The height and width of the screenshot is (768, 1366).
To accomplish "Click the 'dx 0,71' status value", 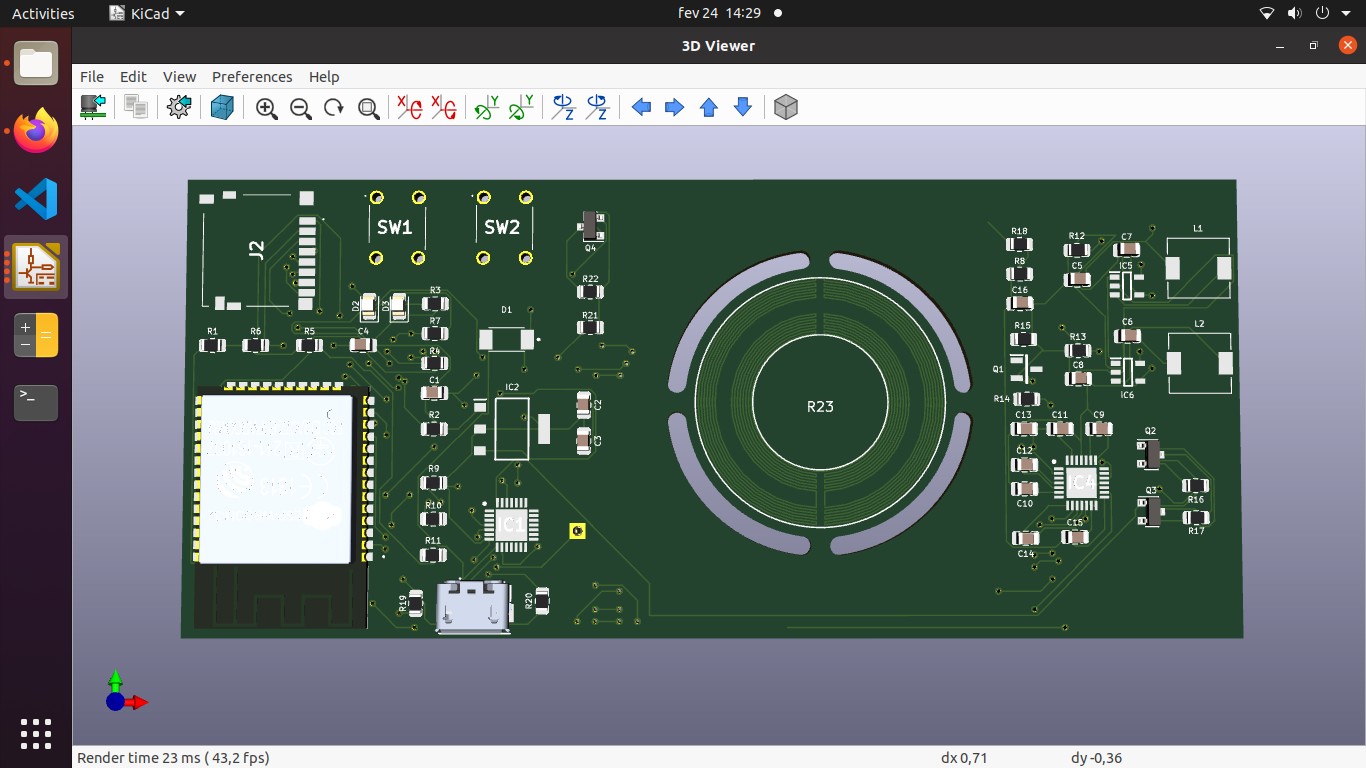I will click(x=964, y=758).
